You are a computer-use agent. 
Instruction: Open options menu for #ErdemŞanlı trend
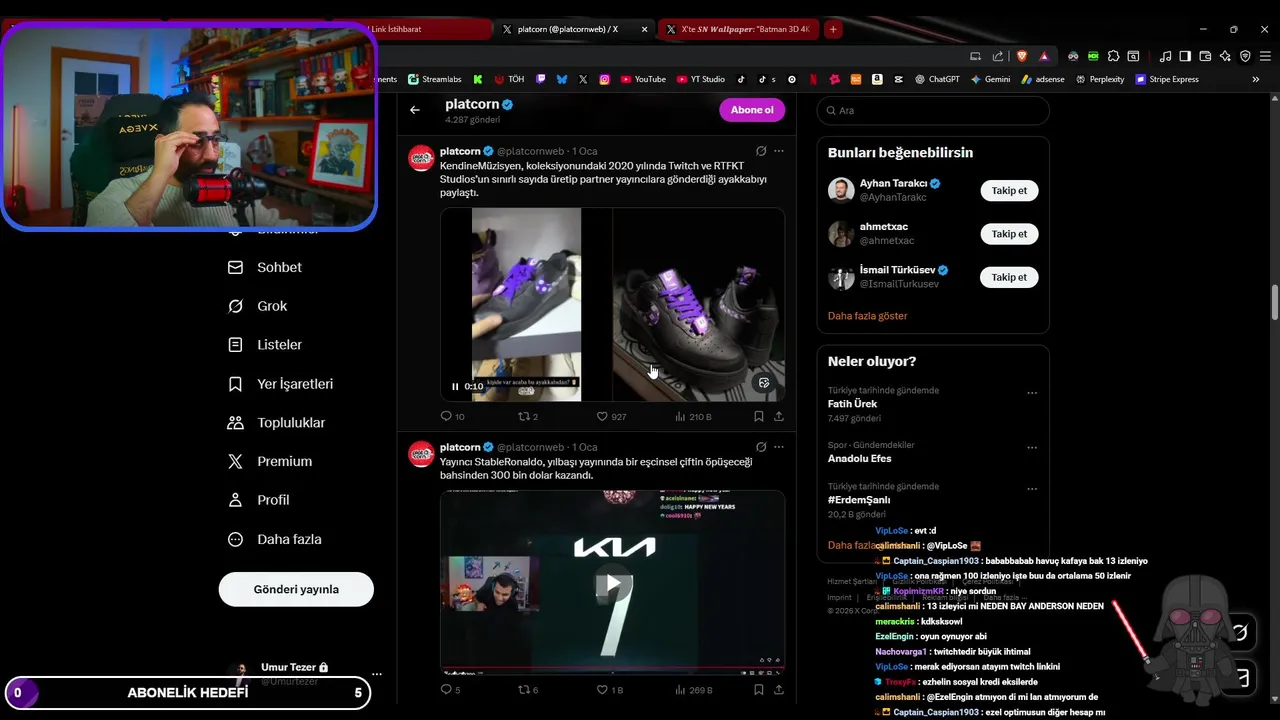point(1032,489)
